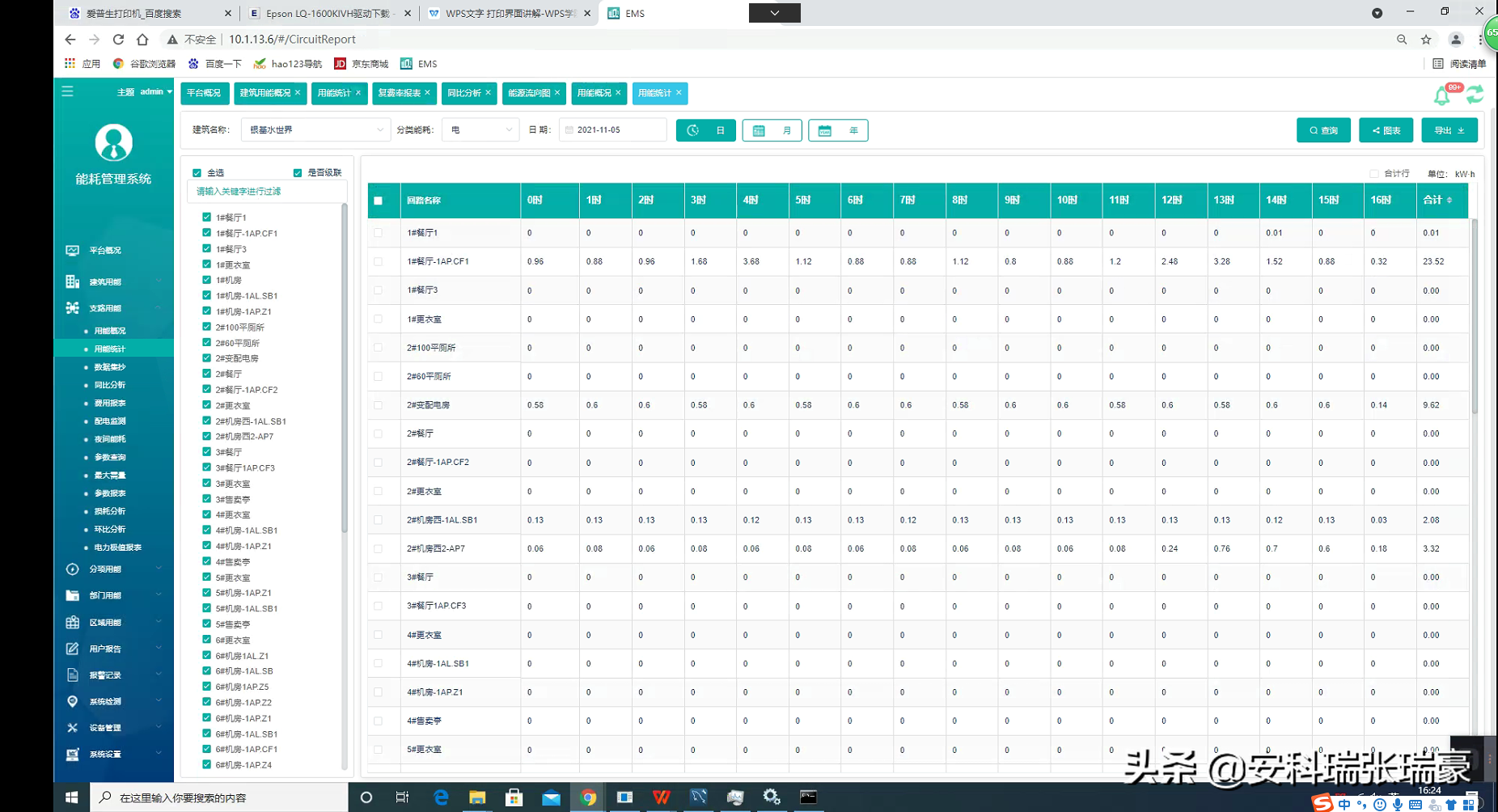Click the 区域用能 grid icon
1498x812 pixels.
click(73, 623)
